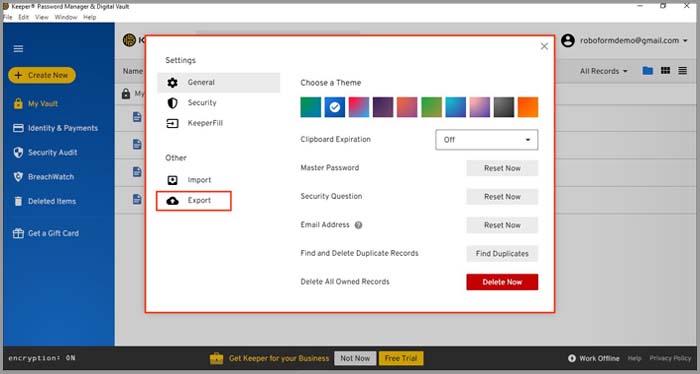Switch to folder view icon
700x374 pixels.
tap(647, 71)
